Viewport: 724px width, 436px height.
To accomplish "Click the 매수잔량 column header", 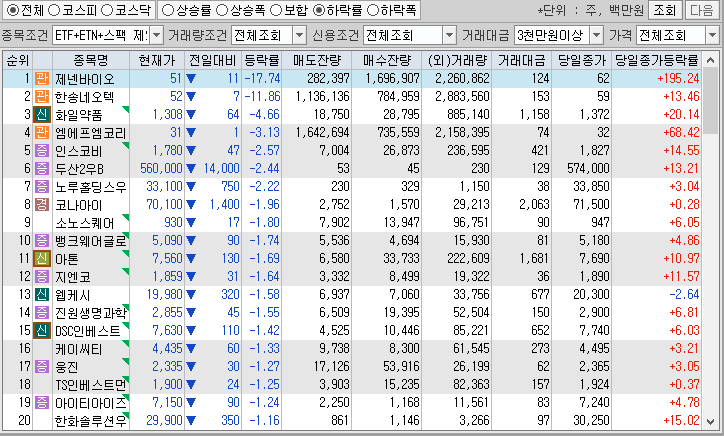I will 386,60.
